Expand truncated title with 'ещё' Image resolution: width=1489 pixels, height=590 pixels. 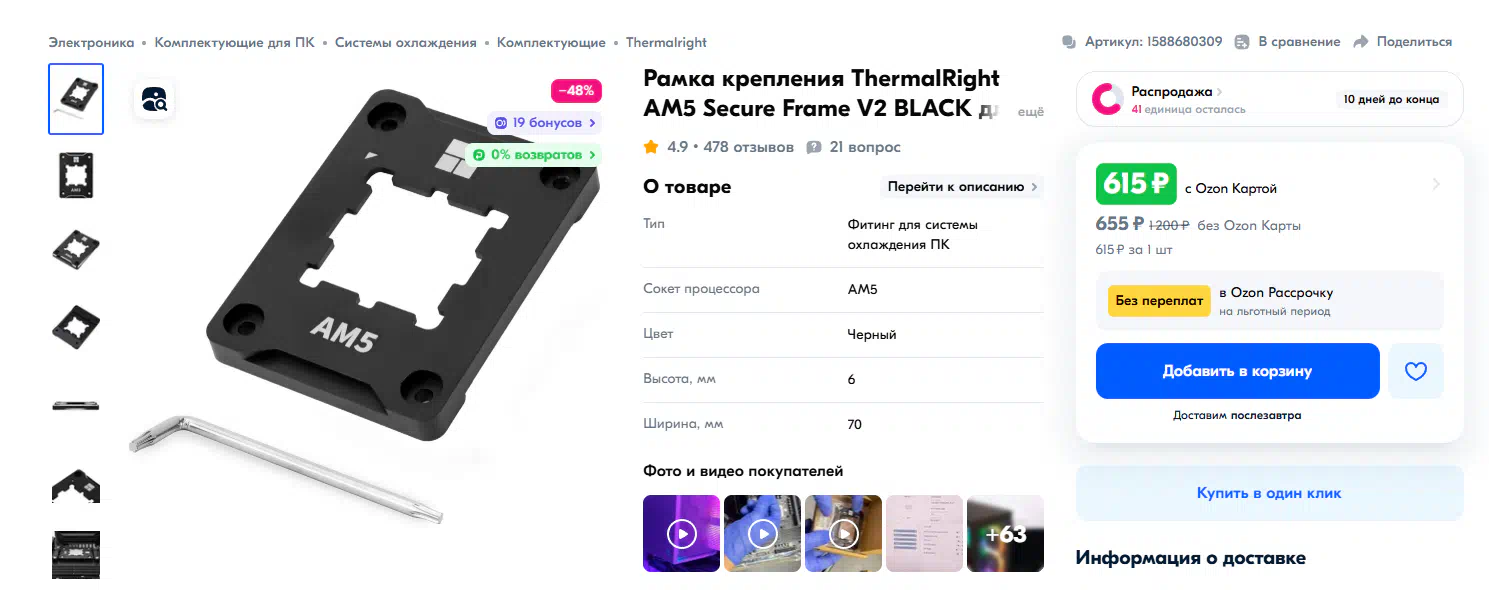click(1030, 112)
